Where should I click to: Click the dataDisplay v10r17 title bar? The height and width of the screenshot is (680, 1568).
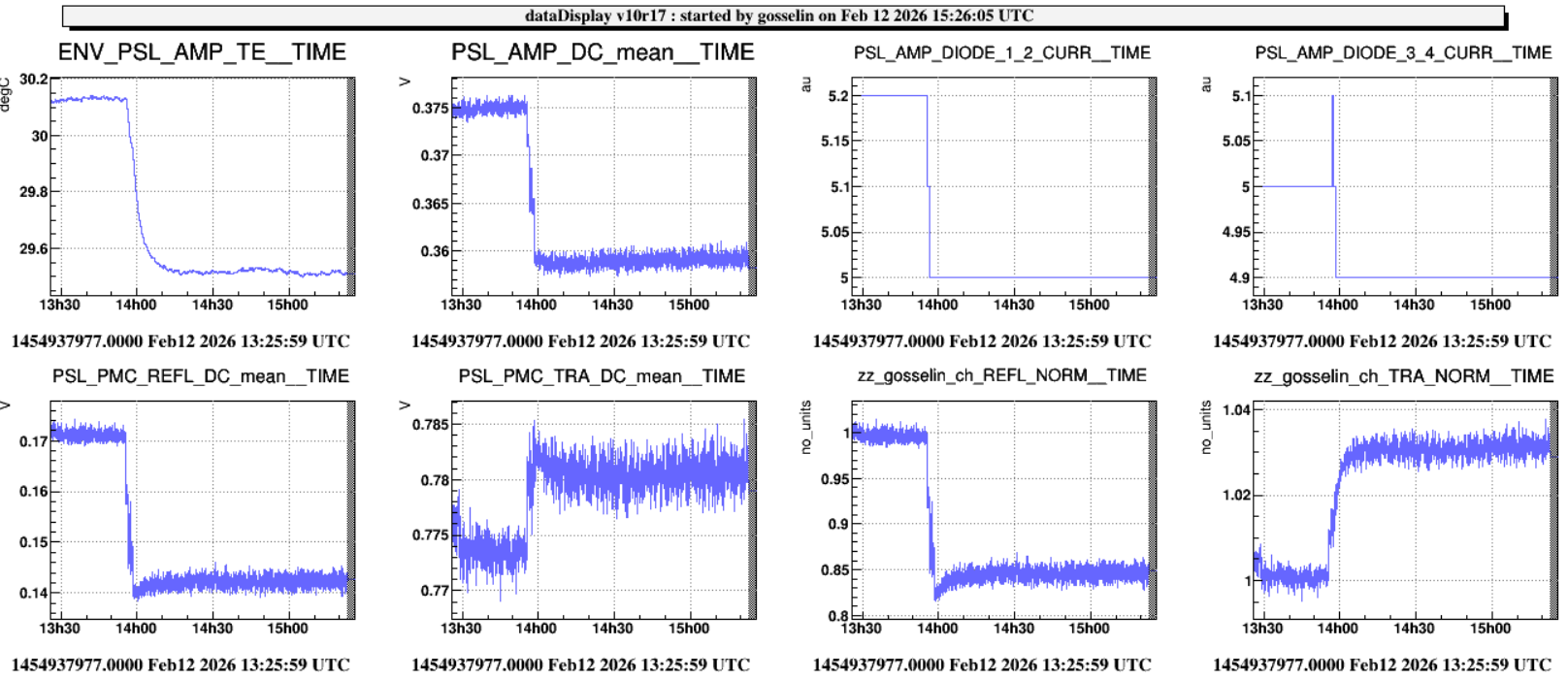click(782, 16)
